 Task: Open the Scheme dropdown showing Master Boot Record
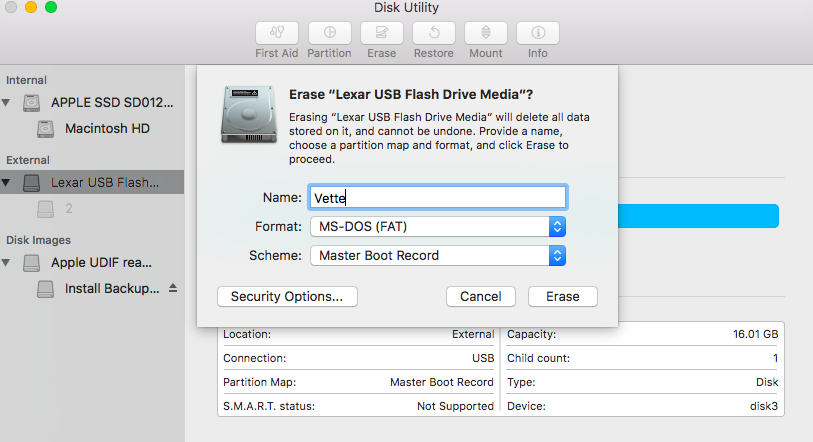click(438, 256)
